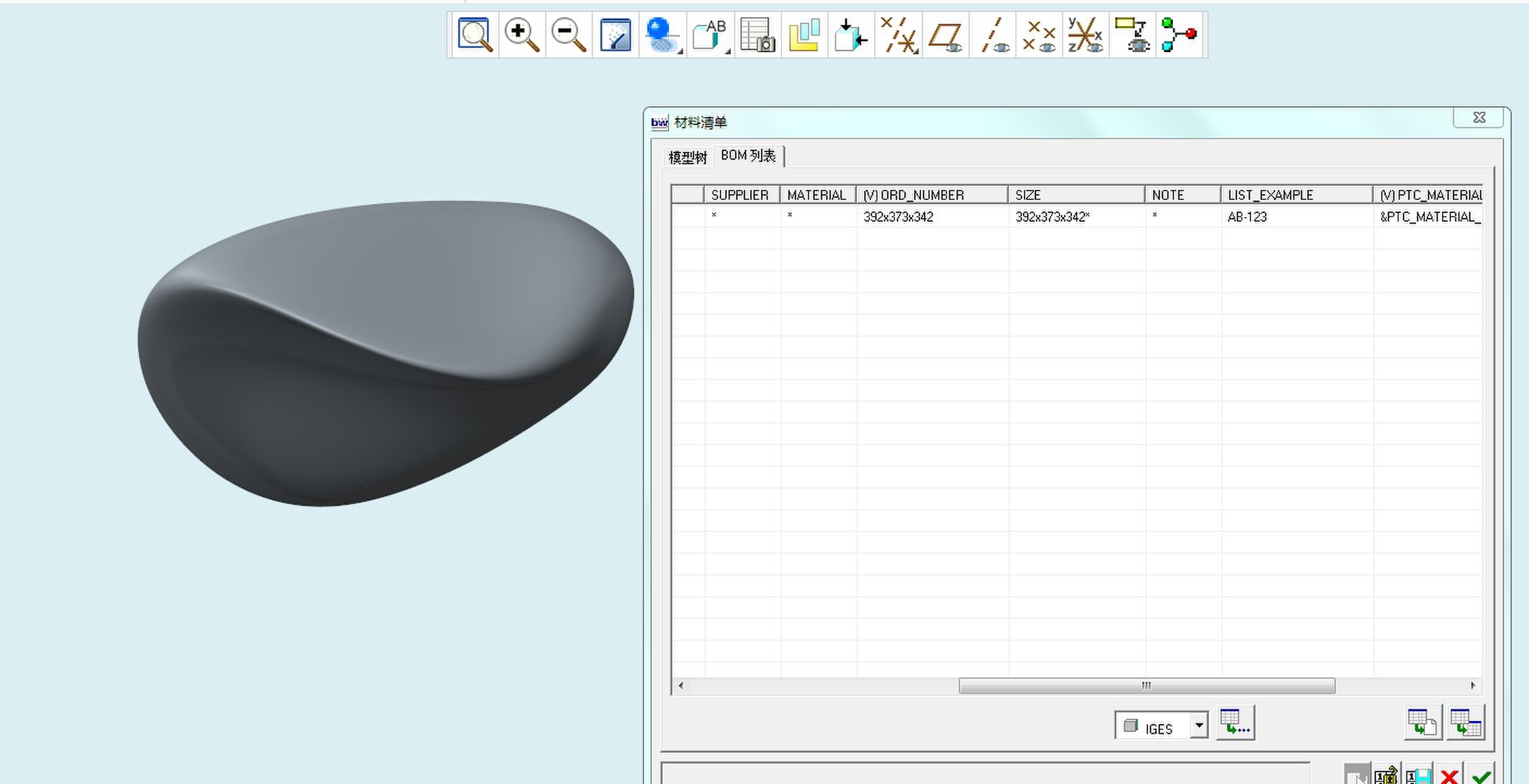
Task: Click the red X cancel button
Action: tap(1450, 775)
